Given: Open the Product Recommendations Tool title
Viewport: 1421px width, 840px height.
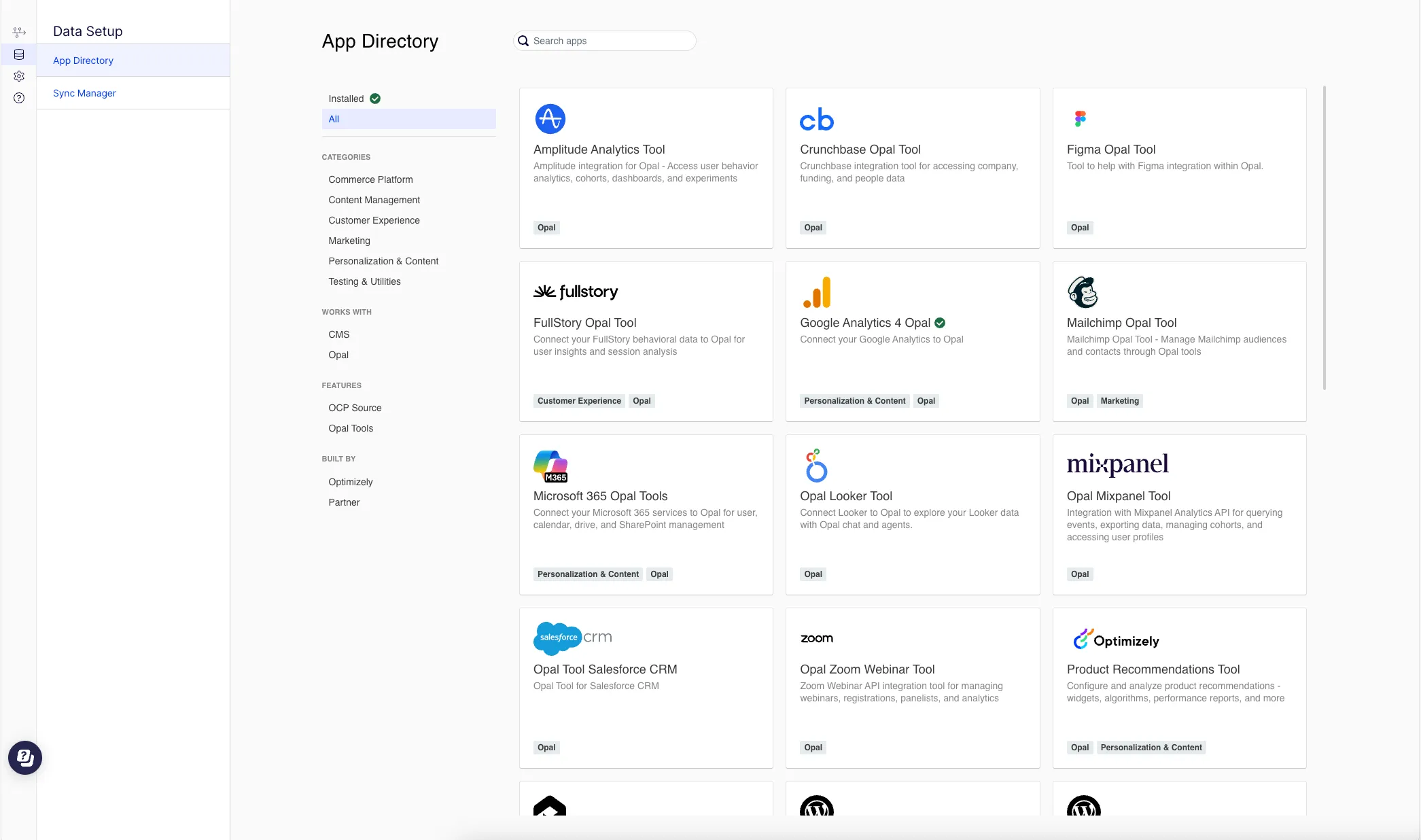Looking at the screenshot, I should point(1153,669).
